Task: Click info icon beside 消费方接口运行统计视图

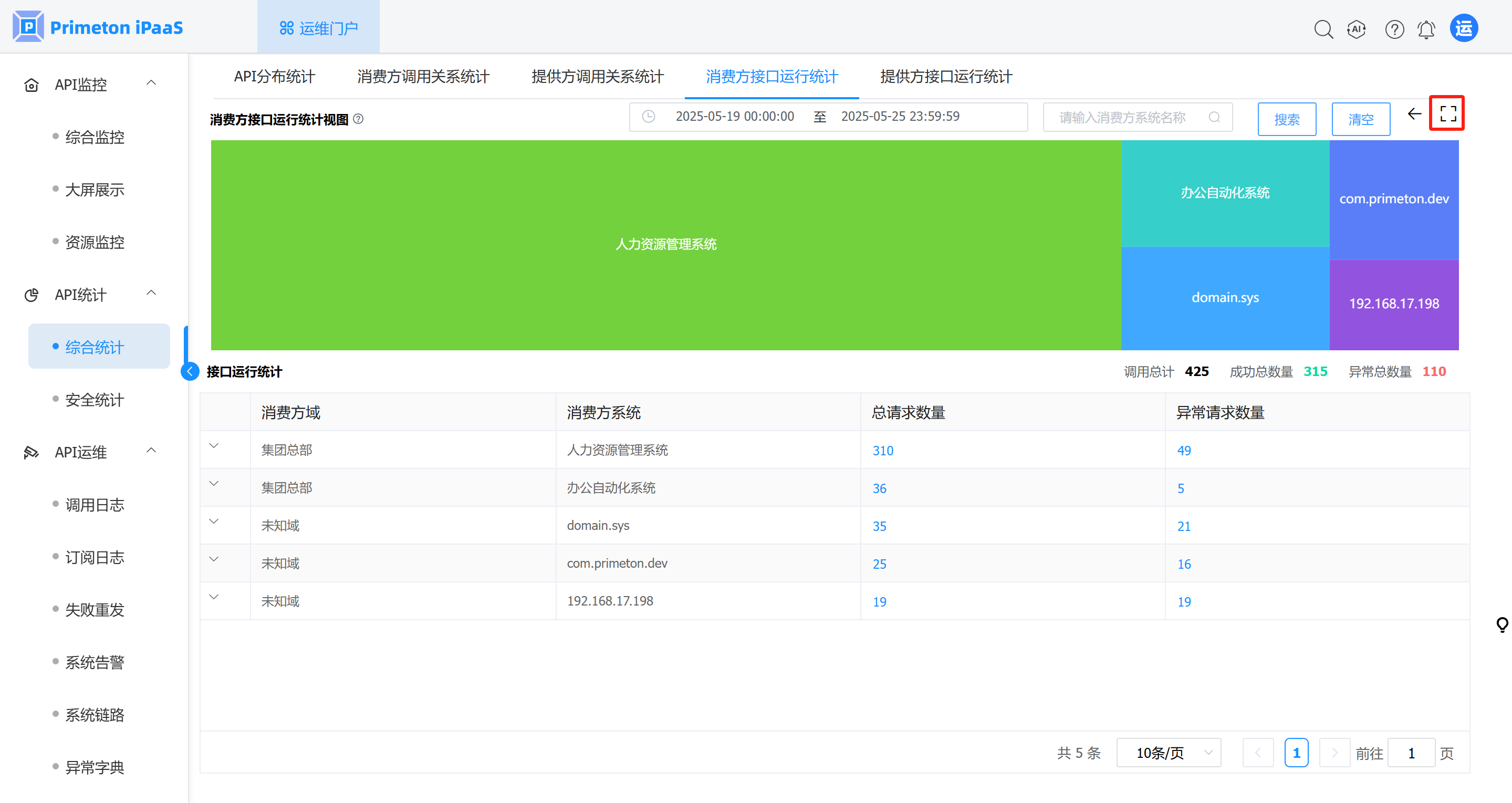Action: click(359, 119)
